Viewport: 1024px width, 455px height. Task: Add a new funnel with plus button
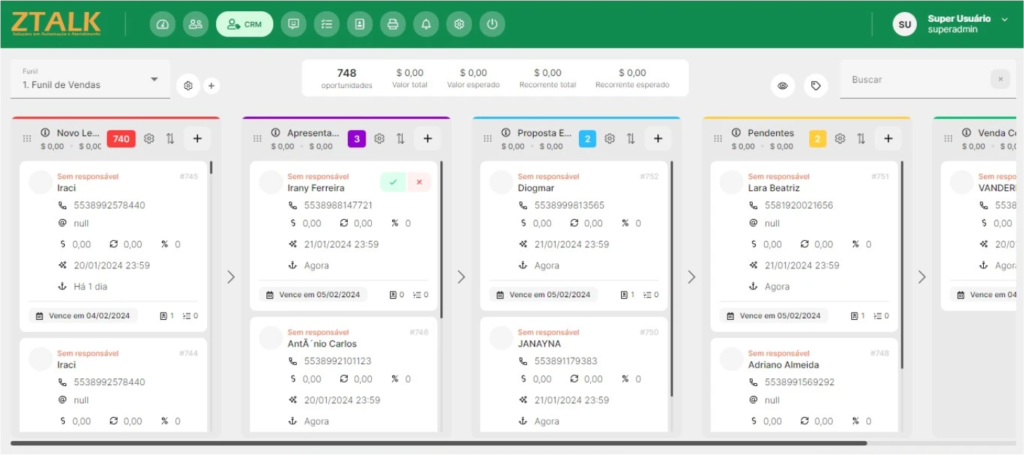pyautogui.click(x=211, y=86)
